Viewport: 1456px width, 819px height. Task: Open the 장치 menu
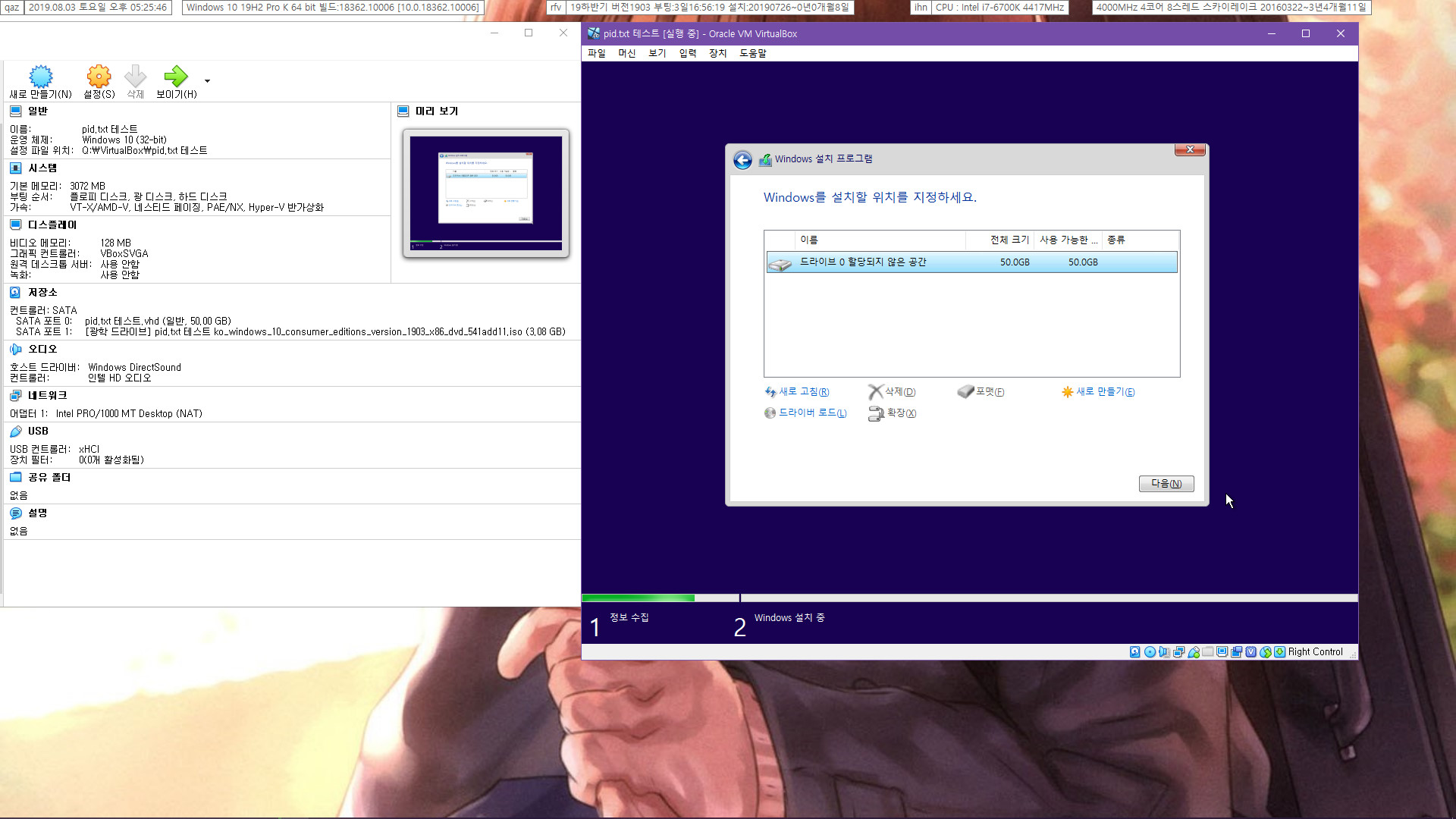point(718,53)
